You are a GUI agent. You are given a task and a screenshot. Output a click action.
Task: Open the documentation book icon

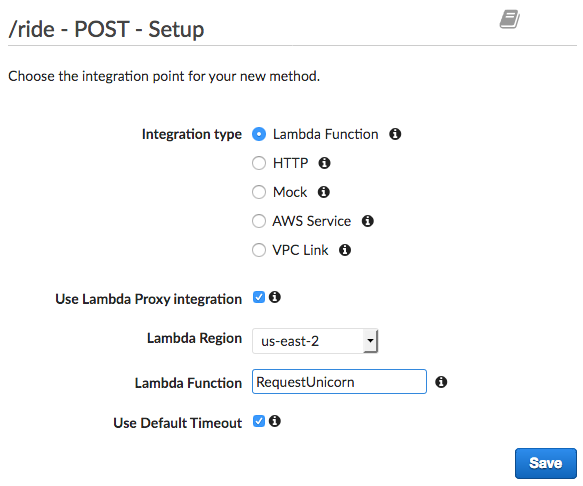[510, 19]
